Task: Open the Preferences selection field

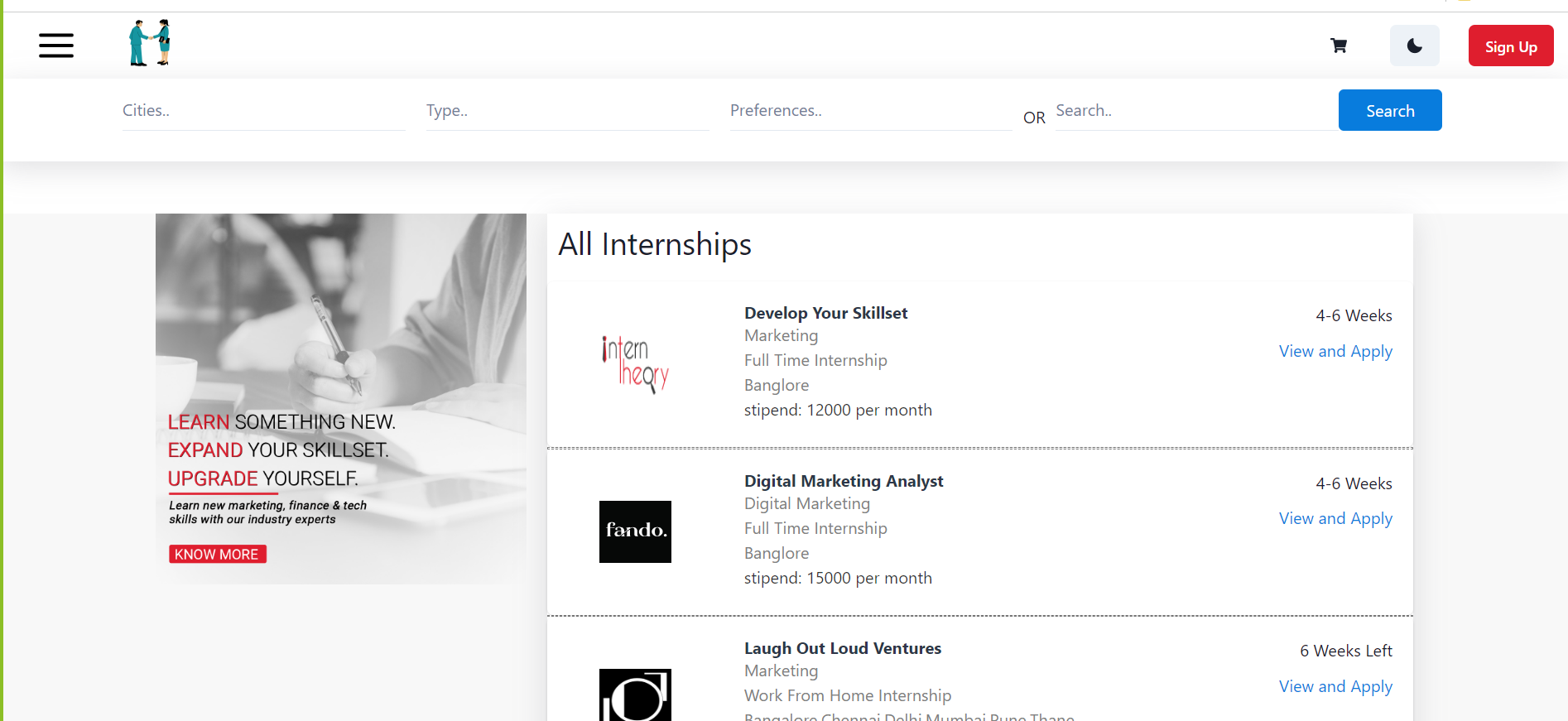Action: [x=870, y=110]
